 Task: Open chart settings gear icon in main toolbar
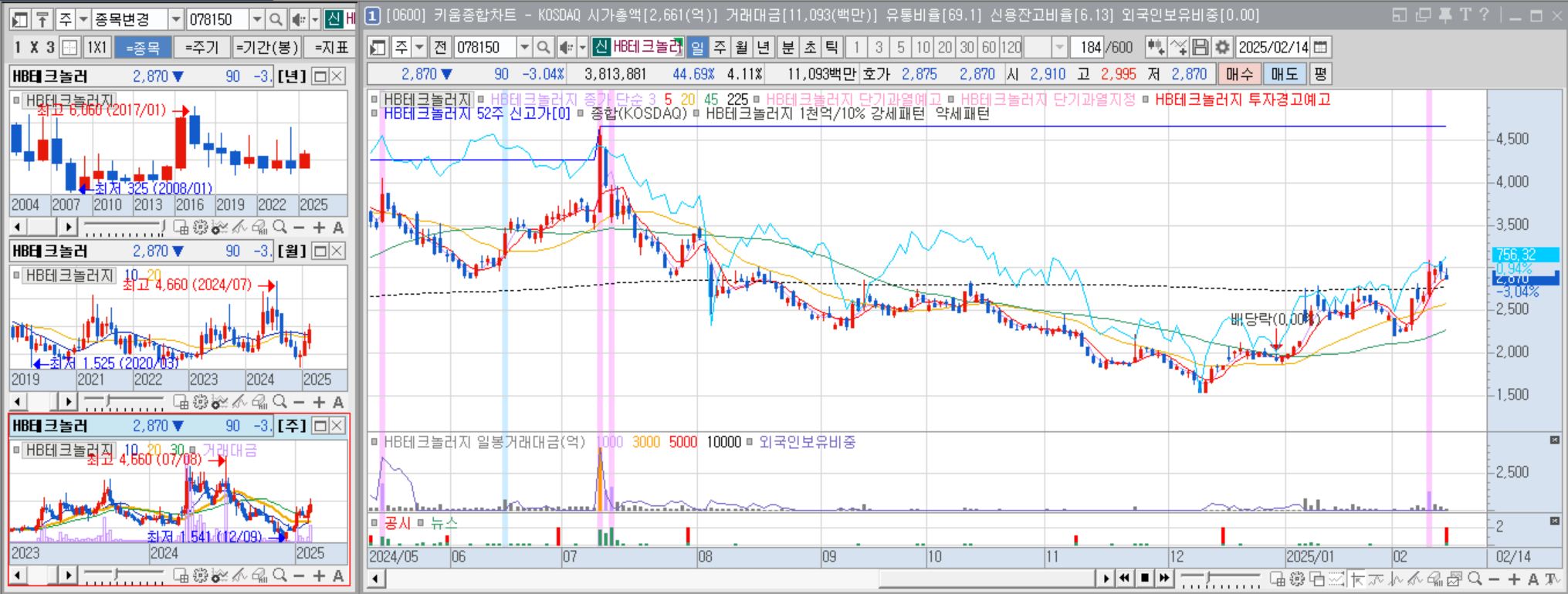[x=1222, y=48]
